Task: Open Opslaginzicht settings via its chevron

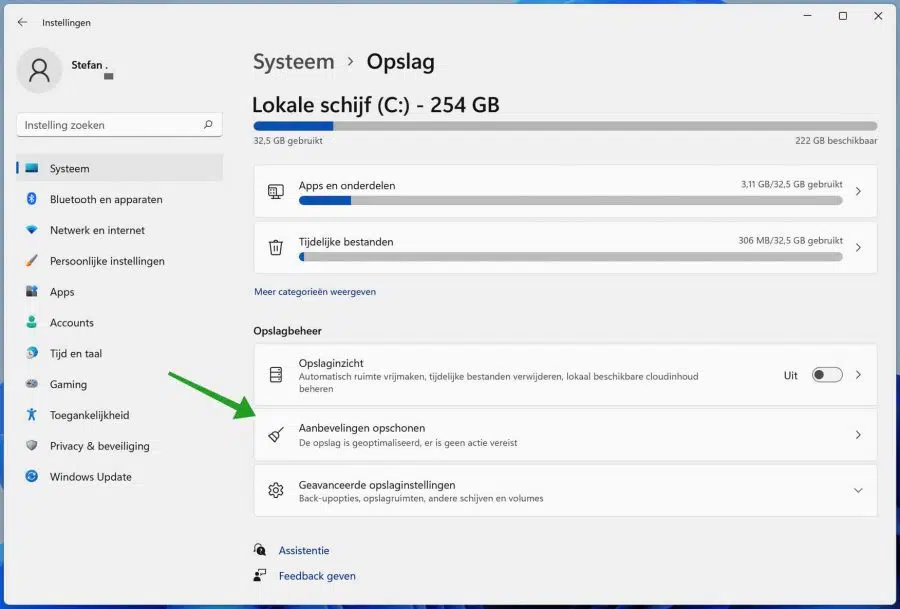Action: [x=858, y=375]
